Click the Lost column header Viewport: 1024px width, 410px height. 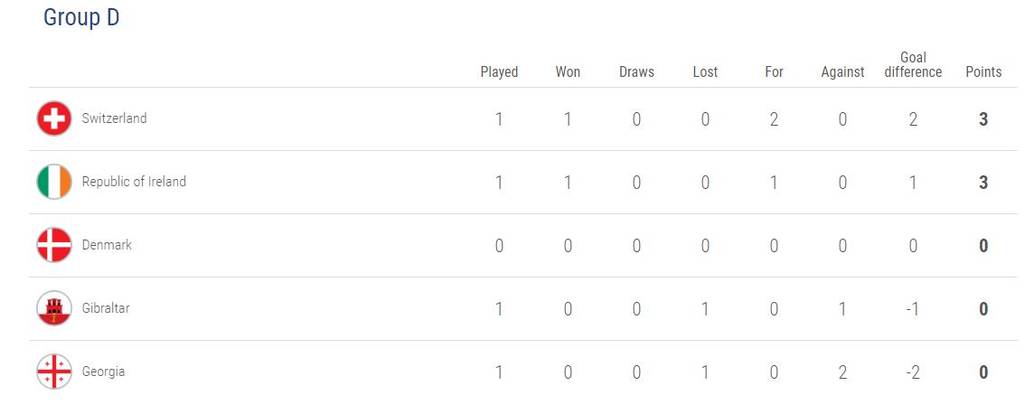705,72
